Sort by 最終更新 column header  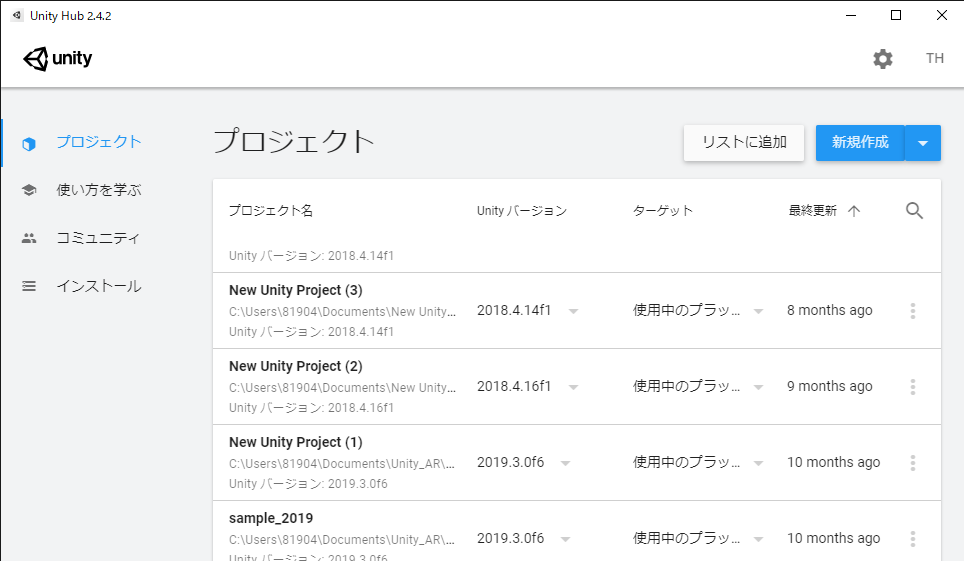pyautogui.click(x=813, y=211)
